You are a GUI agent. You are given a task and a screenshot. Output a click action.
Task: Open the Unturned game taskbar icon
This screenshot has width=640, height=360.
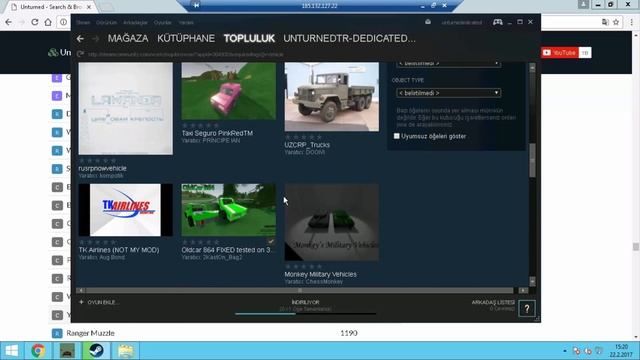click(67, 351)
